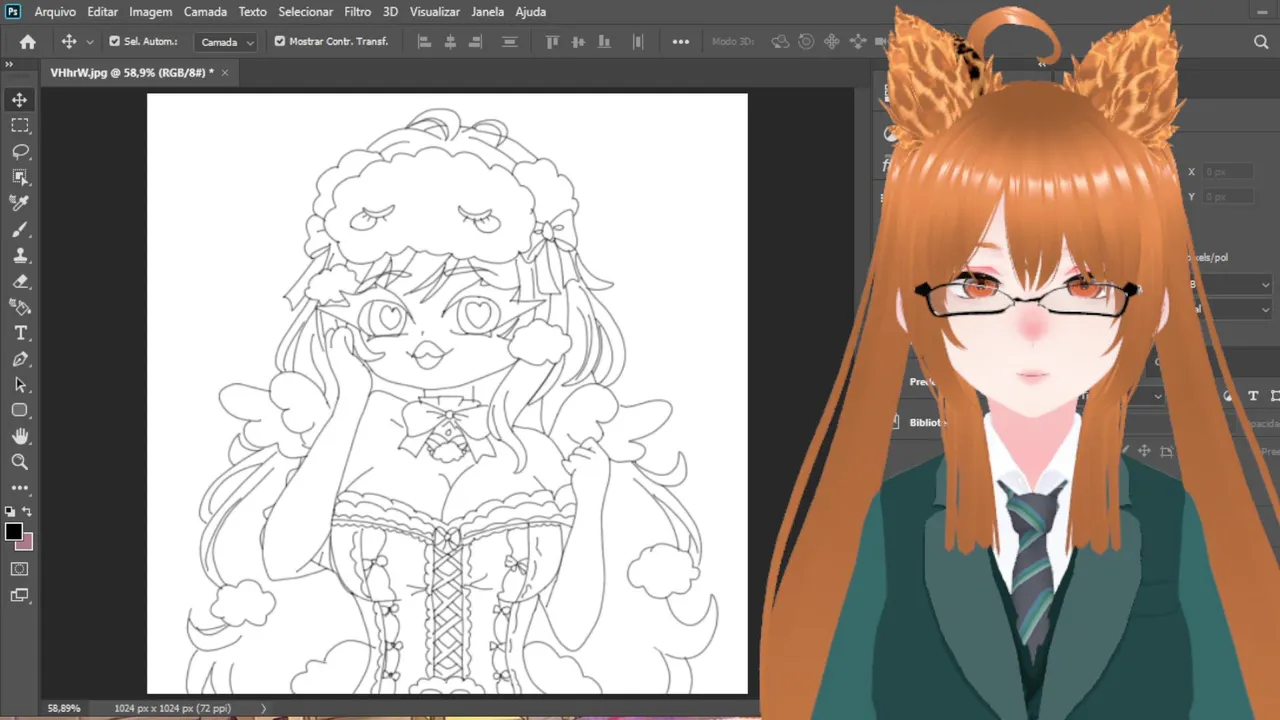Distribute layers horizontally icon
The width and height of the screenshot is (1280, 720).
[638, 42]
